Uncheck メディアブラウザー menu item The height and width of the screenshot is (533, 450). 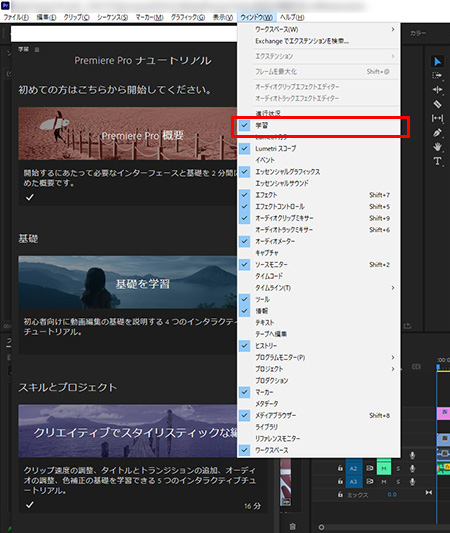(x=318, y=415)
